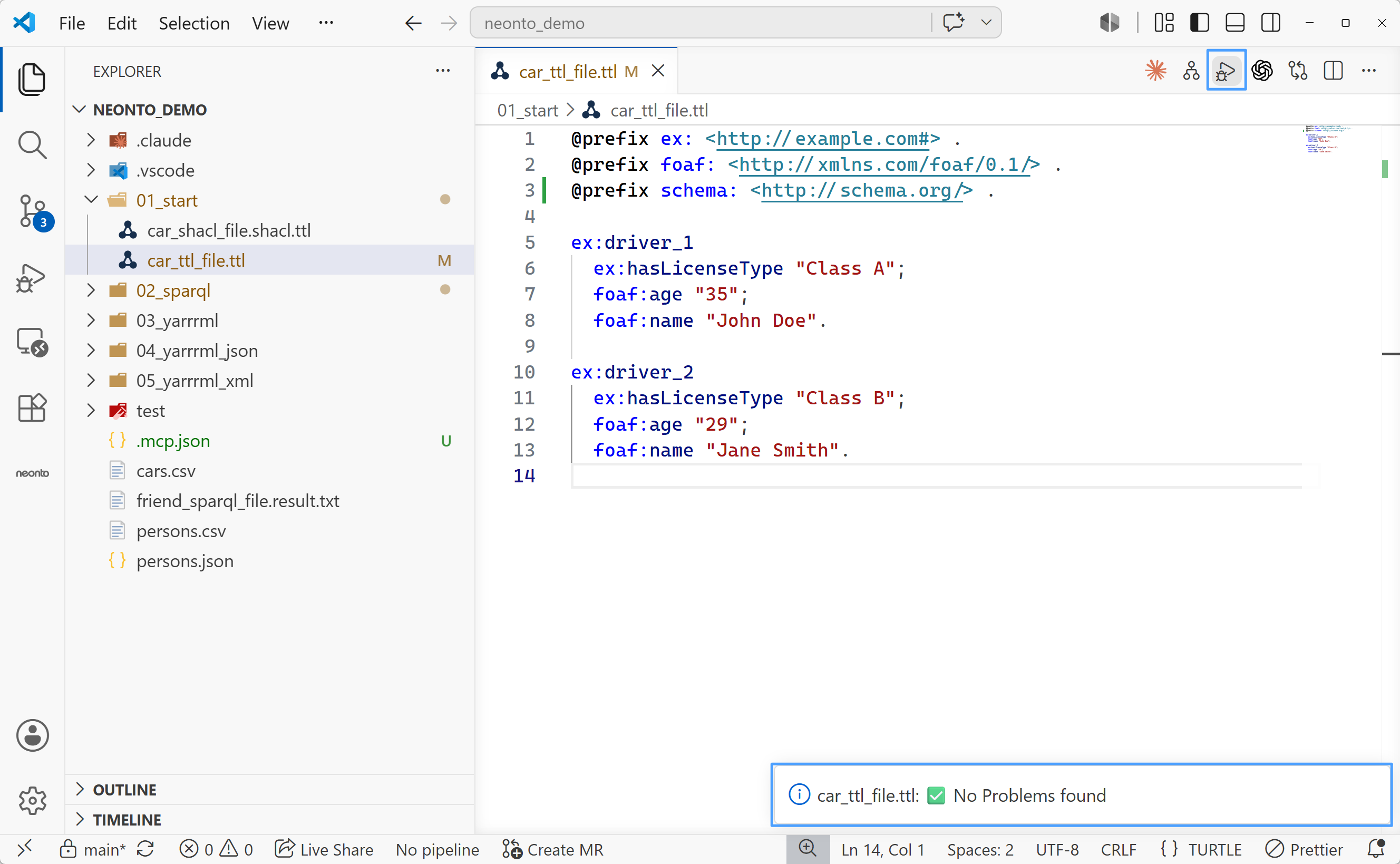The width and height of the screenshot is (1400, 864).
Task: Open the View menu
Action: [270, 23]
